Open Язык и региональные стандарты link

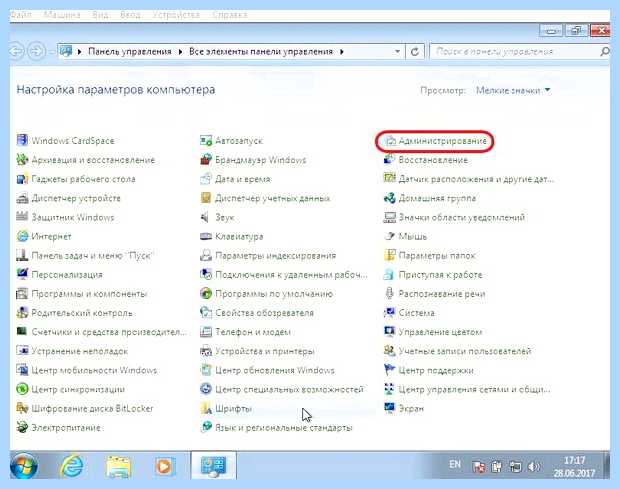(x=284, y=428)
